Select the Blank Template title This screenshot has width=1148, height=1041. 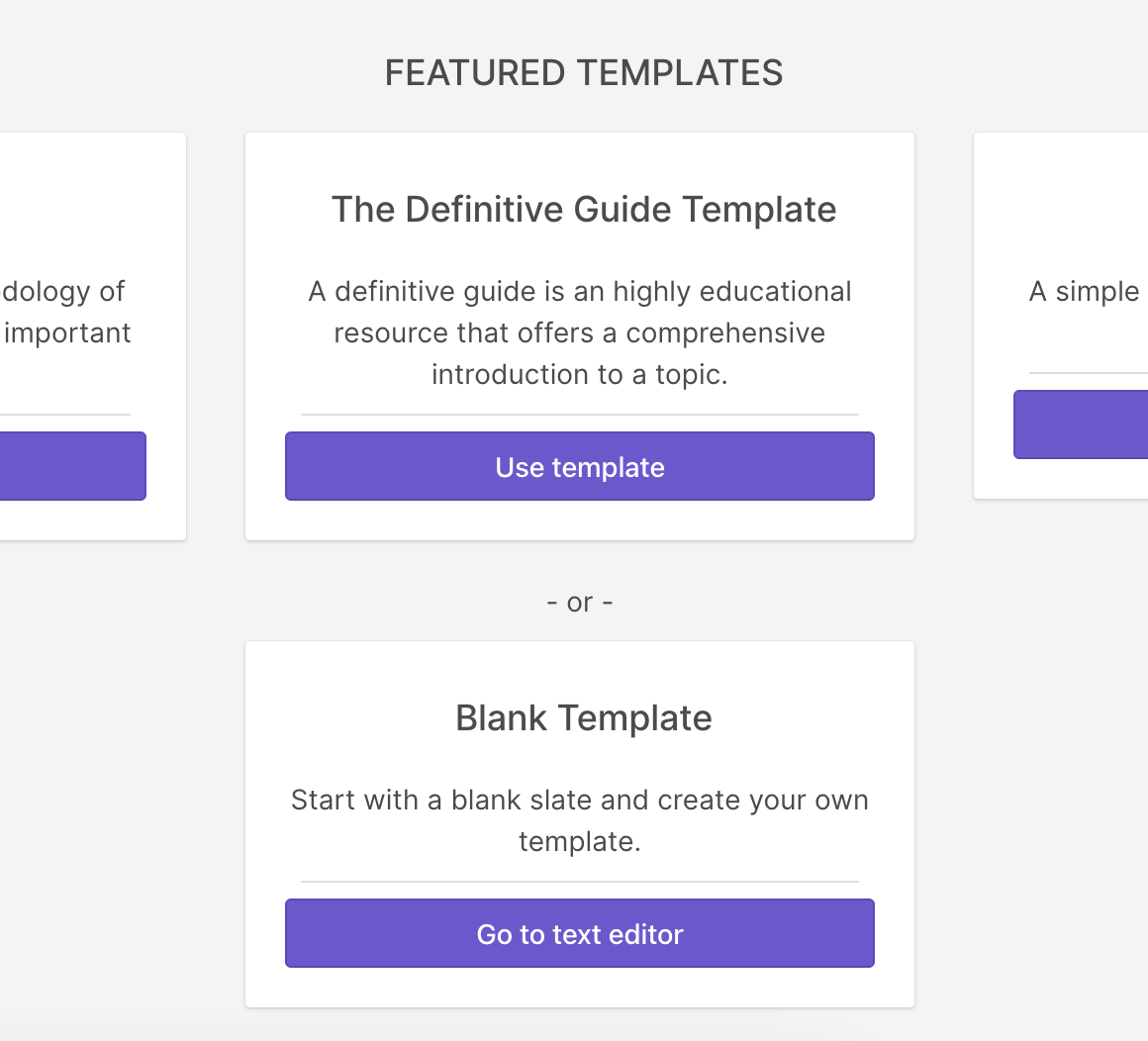coord(584,718)
